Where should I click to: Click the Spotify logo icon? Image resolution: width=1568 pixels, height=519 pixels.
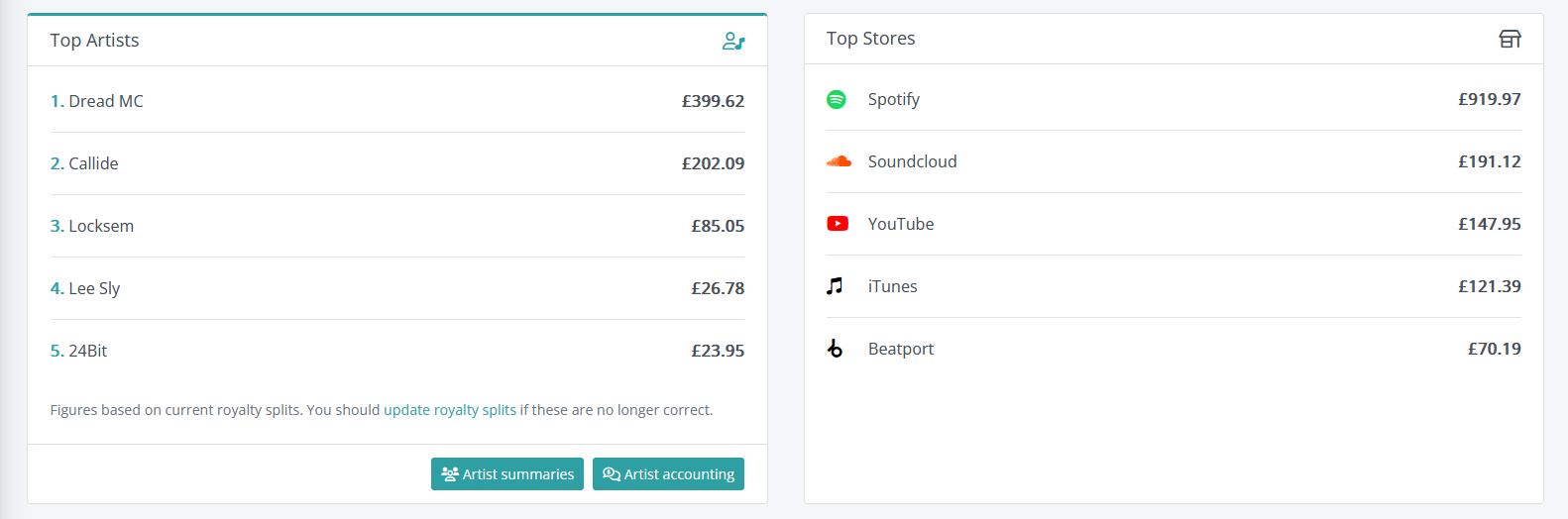(837, 99)
